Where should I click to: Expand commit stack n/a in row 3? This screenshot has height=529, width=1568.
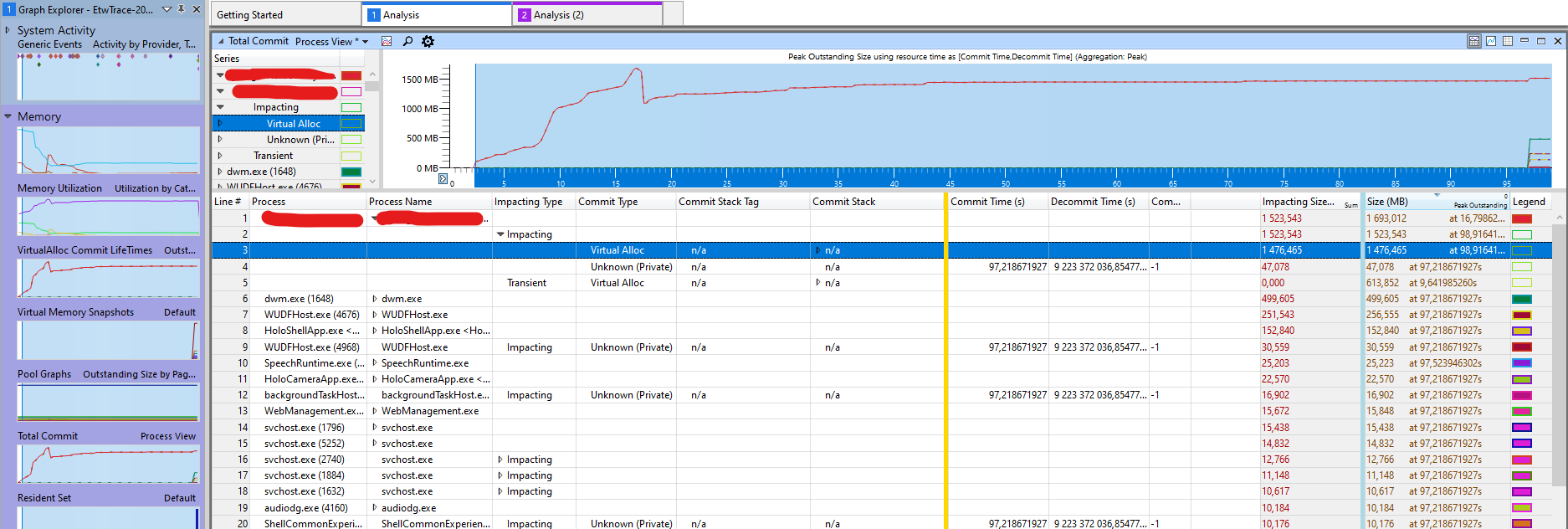818,250
